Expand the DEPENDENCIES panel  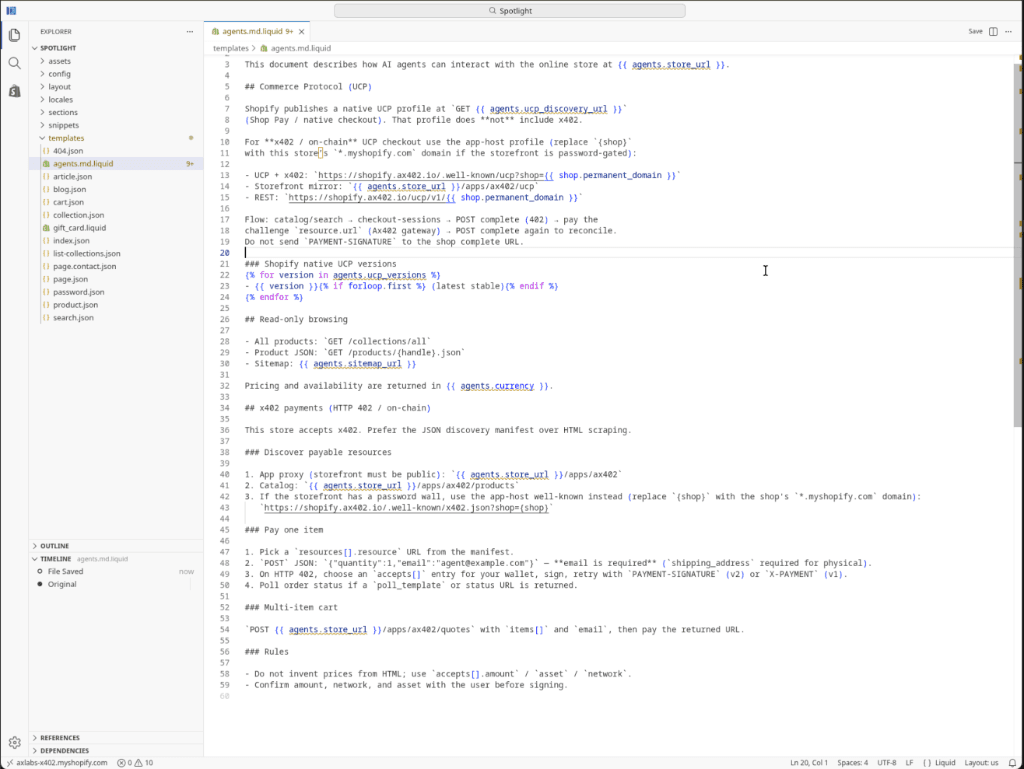(x=64, y=751)
